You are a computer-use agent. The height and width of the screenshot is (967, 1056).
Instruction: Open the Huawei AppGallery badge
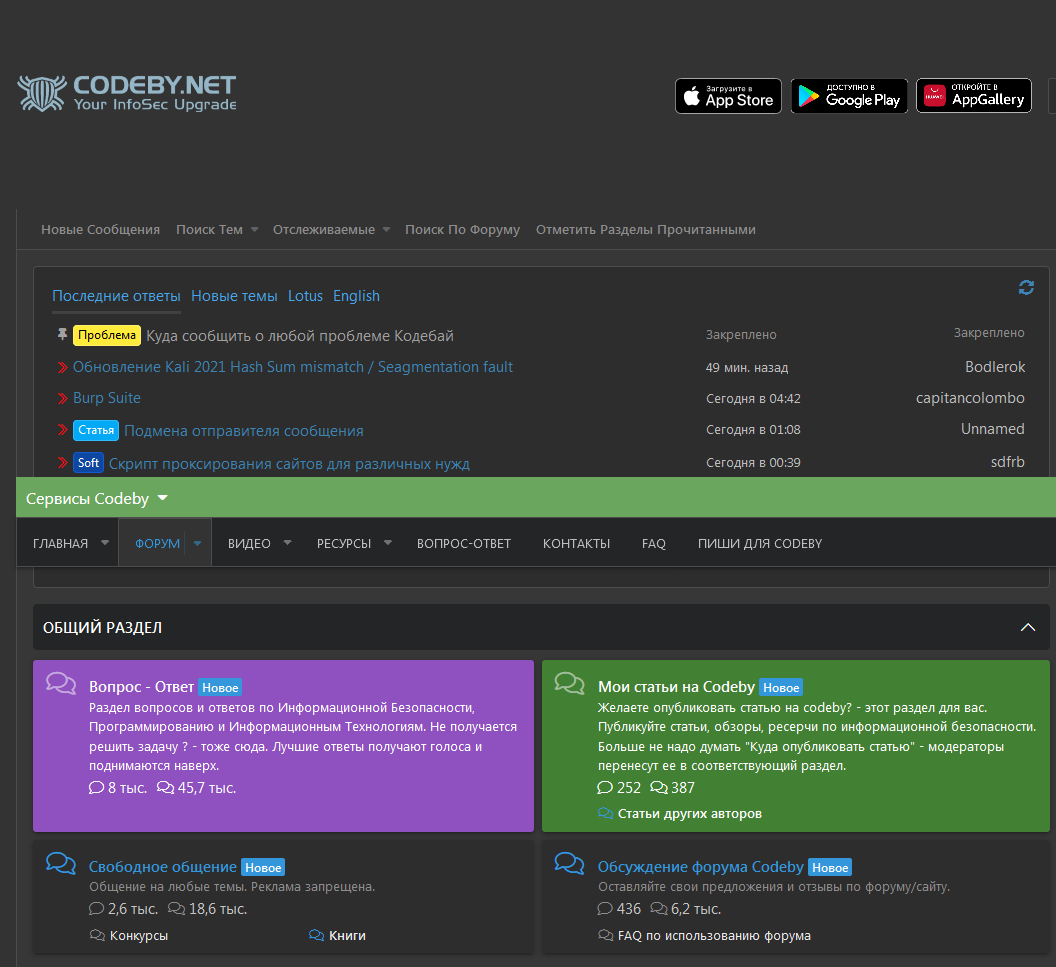point(974,96)
